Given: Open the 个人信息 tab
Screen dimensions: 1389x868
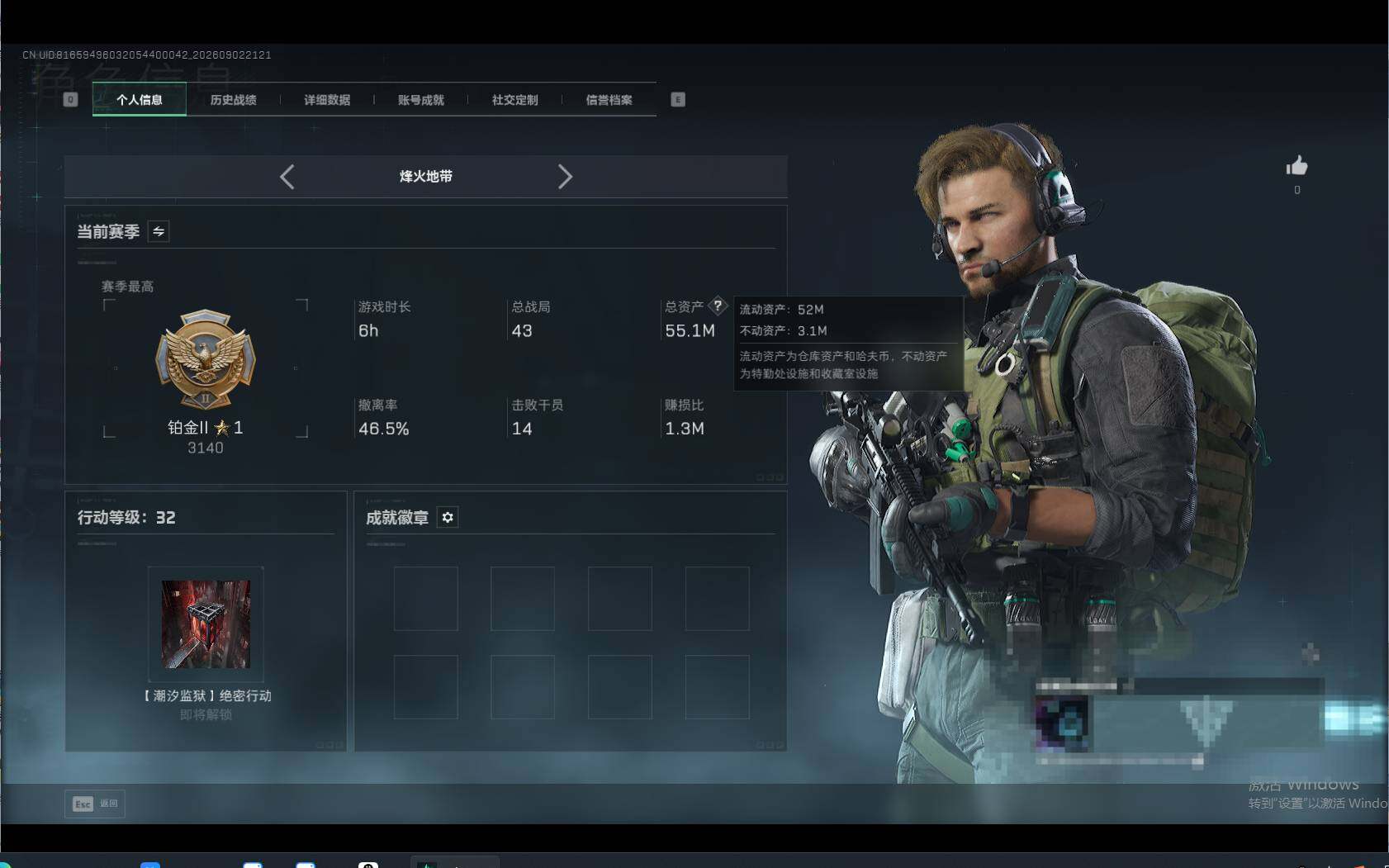Looking at the screenshot, I should 140,100.
